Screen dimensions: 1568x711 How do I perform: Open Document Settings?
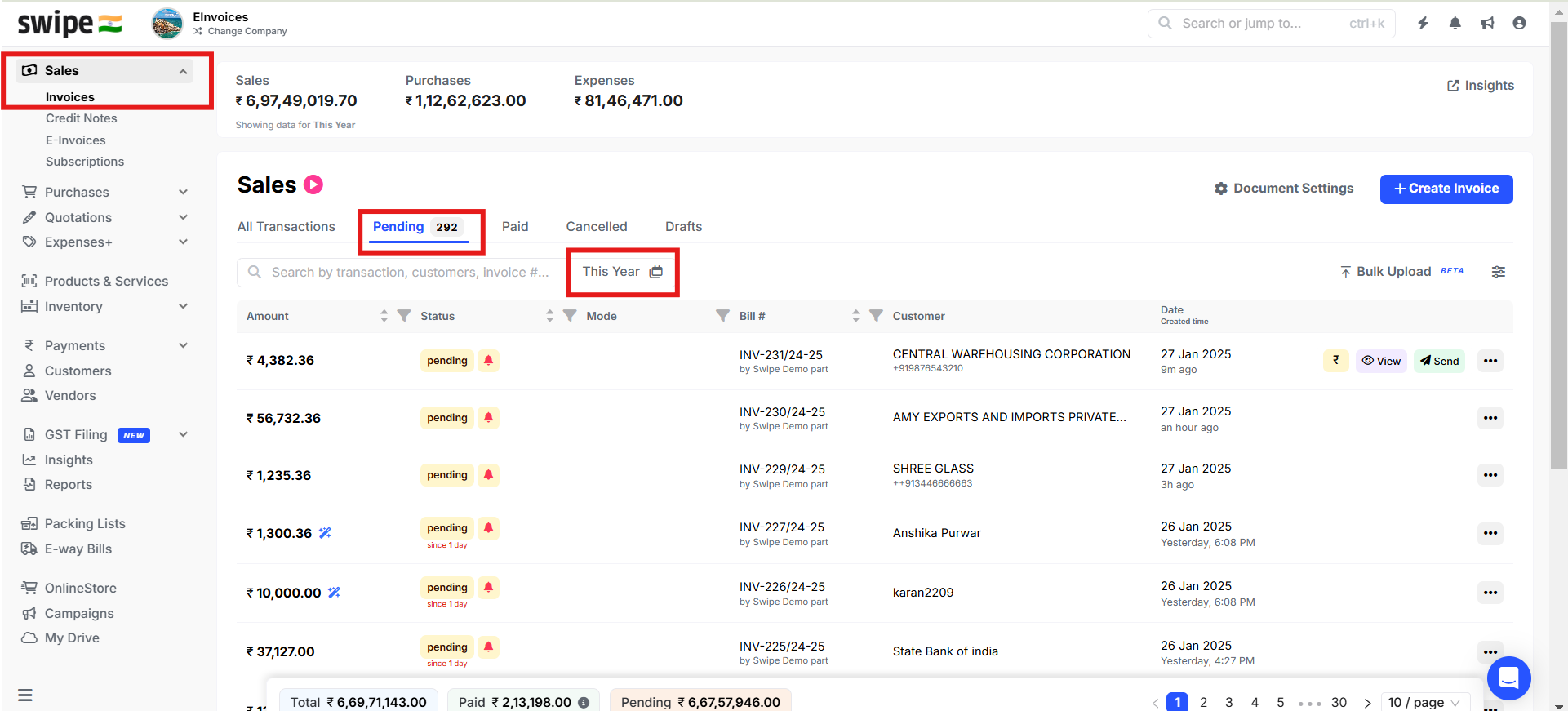pos(1283,189)
